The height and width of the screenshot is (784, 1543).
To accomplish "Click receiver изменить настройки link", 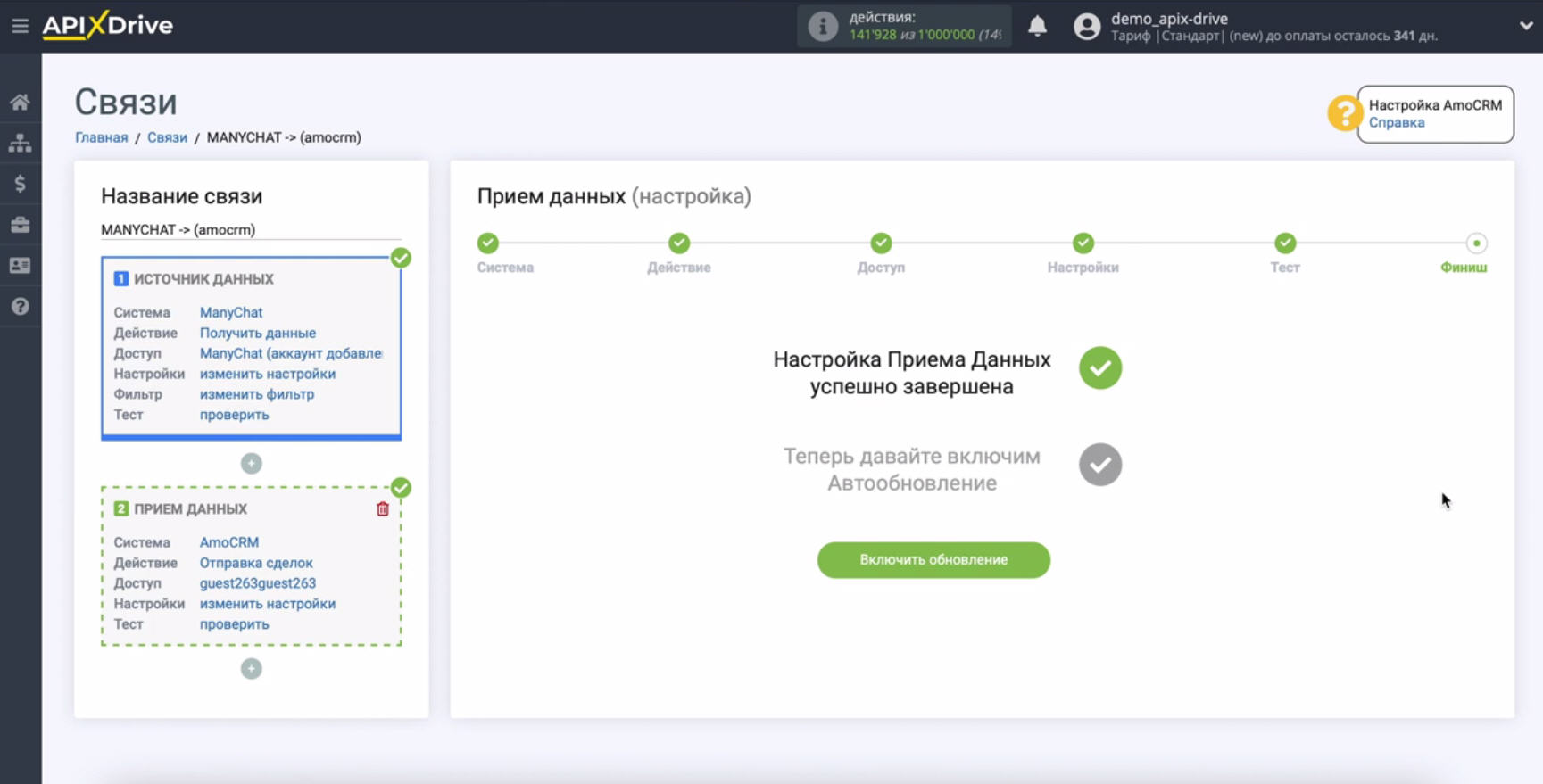I will coord(268,605).
